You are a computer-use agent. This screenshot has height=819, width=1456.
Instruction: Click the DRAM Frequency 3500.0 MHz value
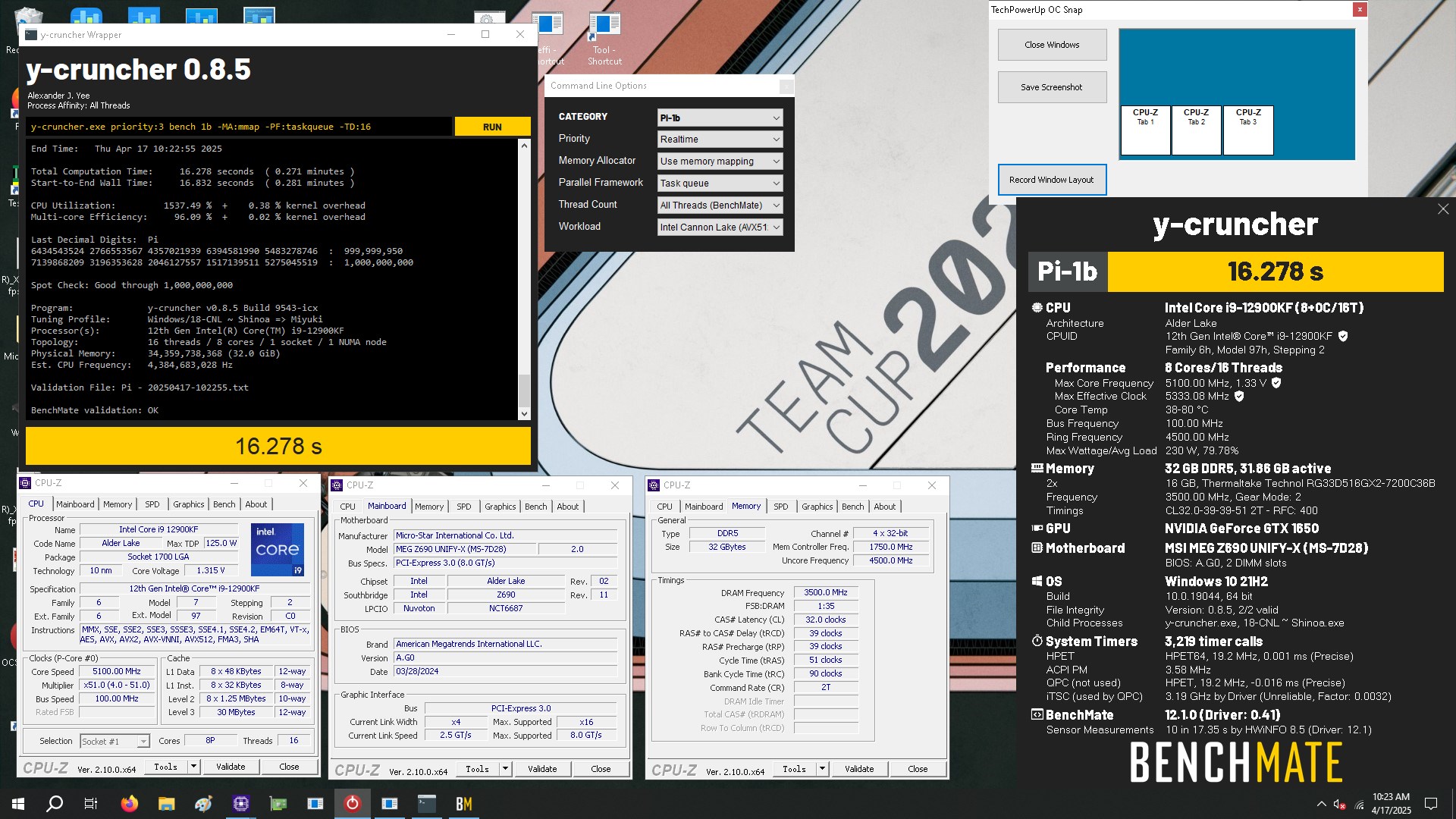(x=826, y=593)
